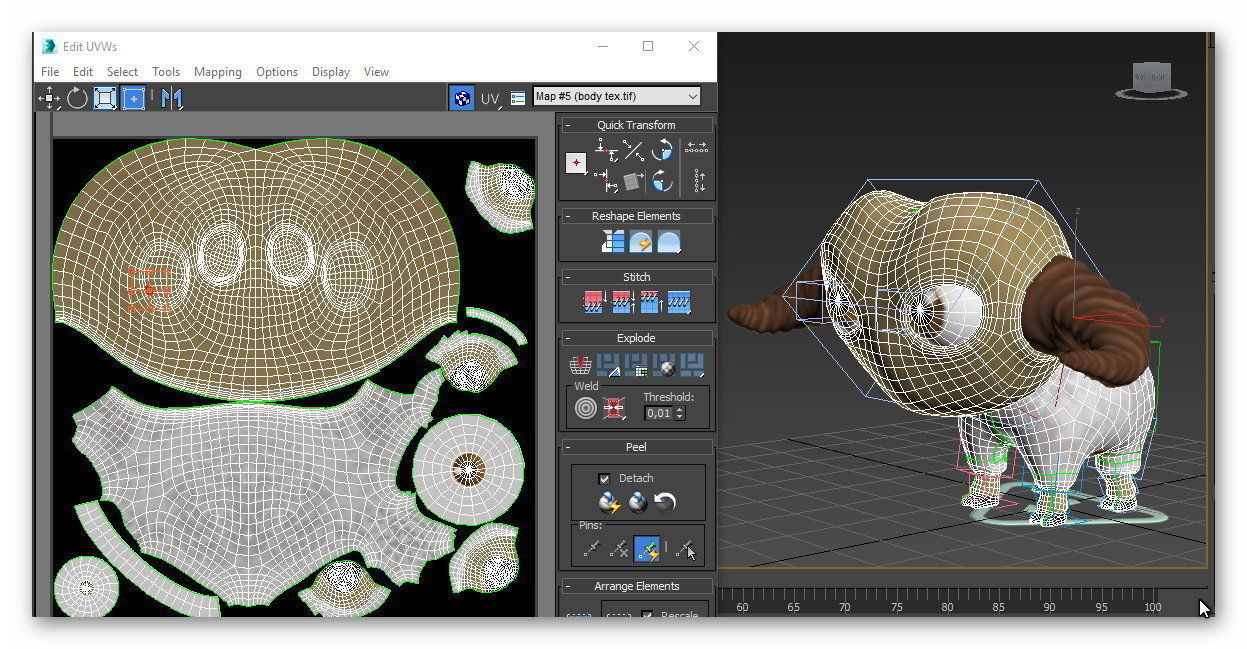The image size is (1247, 649).
Task: Rotate selection +90 degrees around pivot
Action: pos(661,151)
